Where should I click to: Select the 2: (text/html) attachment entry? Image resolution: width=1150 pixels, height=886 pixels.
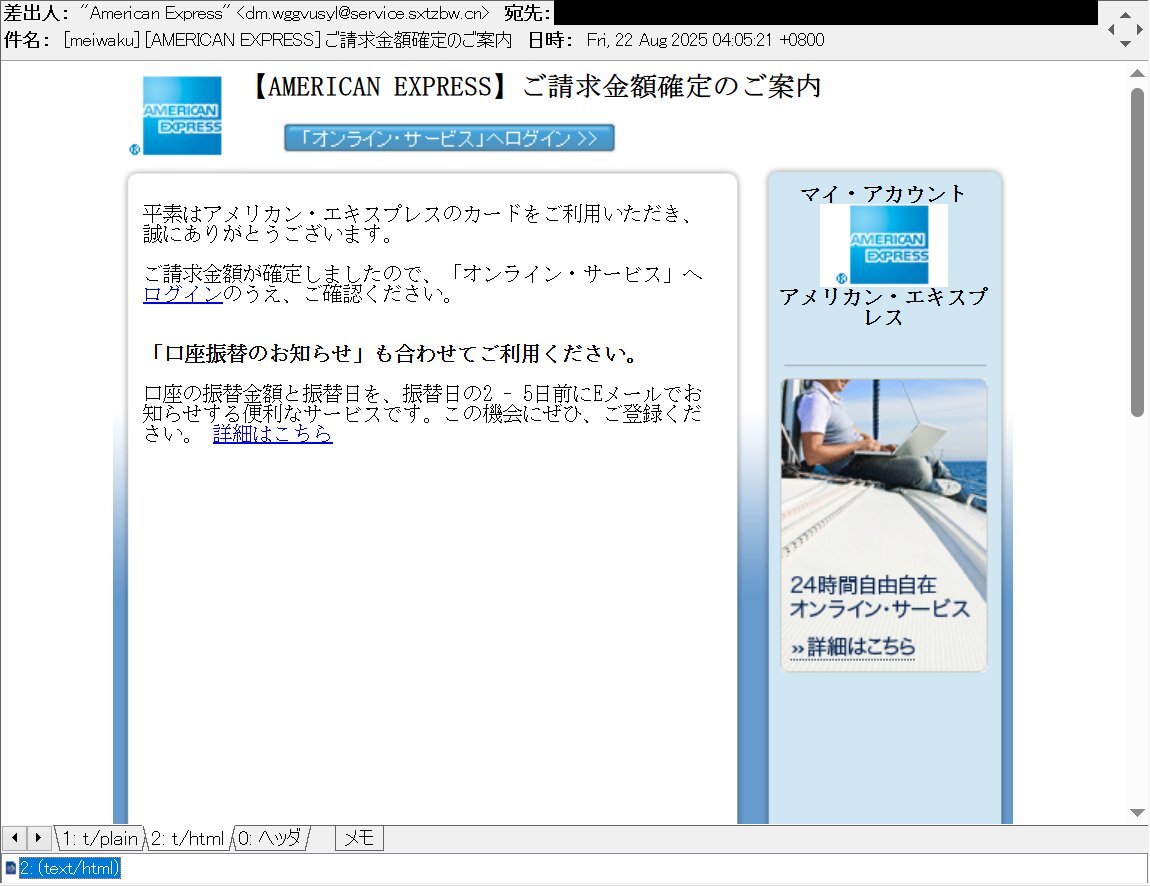tap(70, 868)
